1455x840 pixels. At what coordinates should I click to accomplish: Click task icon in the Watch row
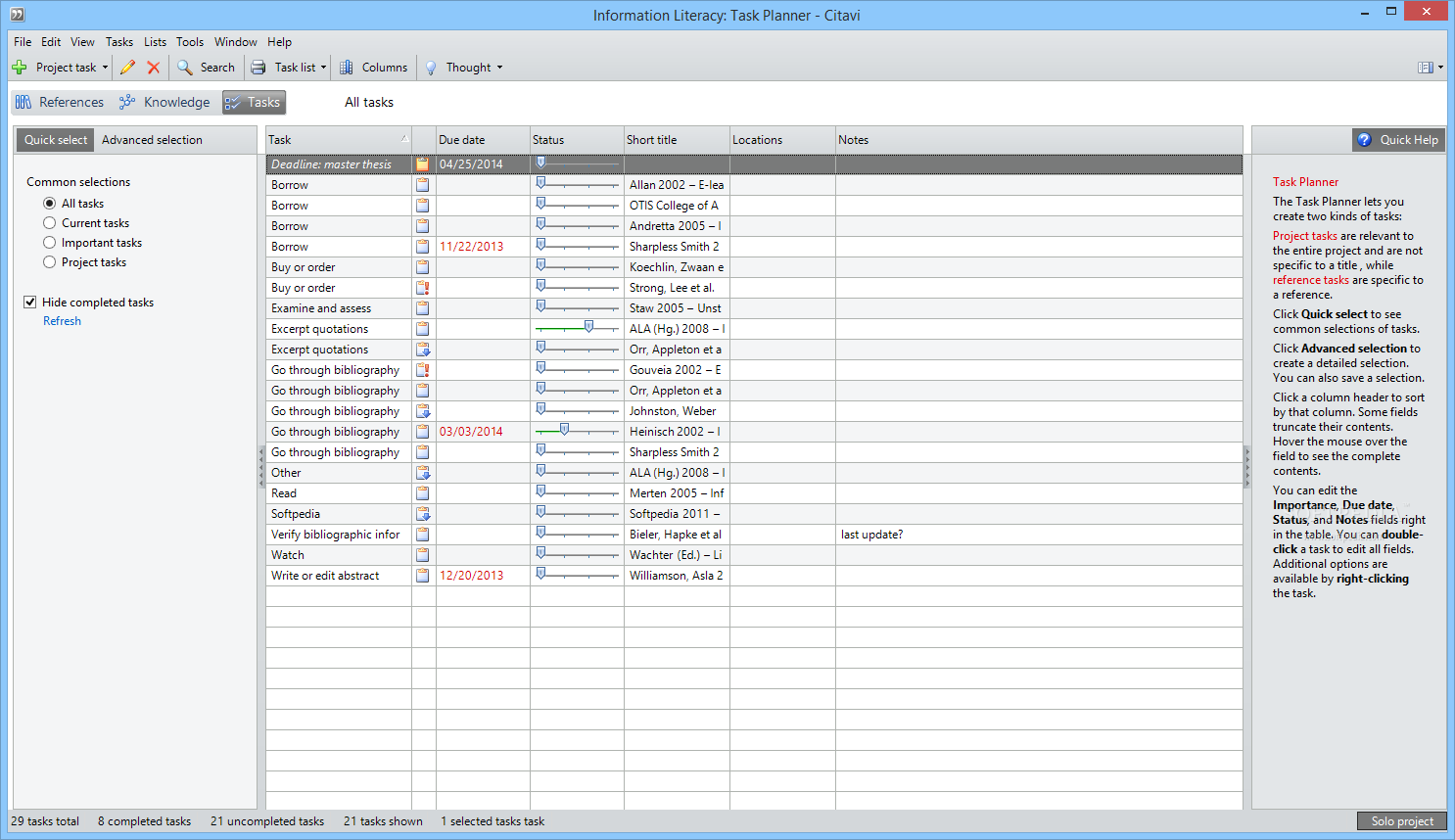pyautogui.click(x=423, y=555)
